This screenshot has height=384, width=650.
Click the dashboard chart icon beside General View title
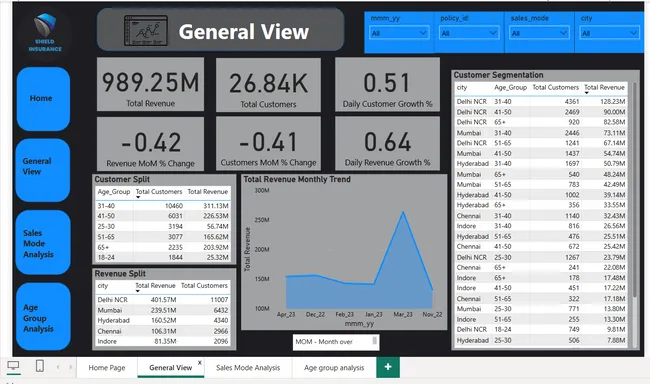[146, 31]
